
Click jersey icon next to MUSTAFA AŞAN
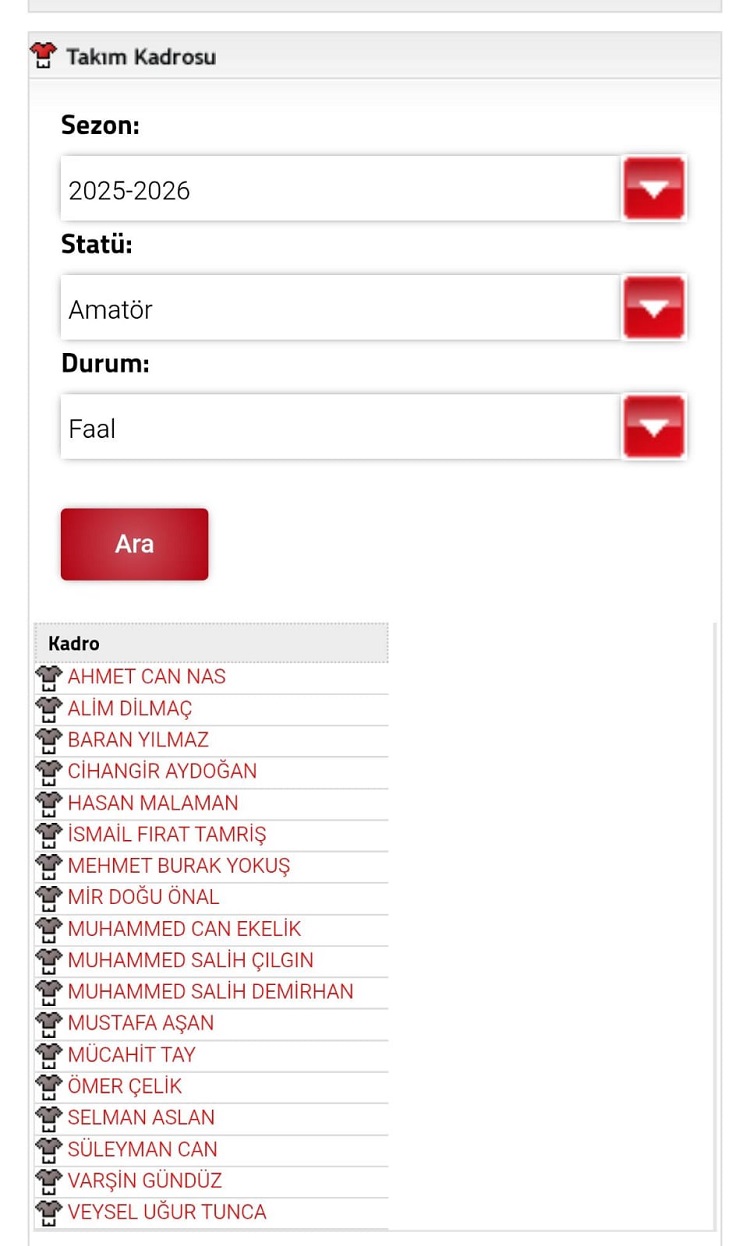click(48, 1023)
